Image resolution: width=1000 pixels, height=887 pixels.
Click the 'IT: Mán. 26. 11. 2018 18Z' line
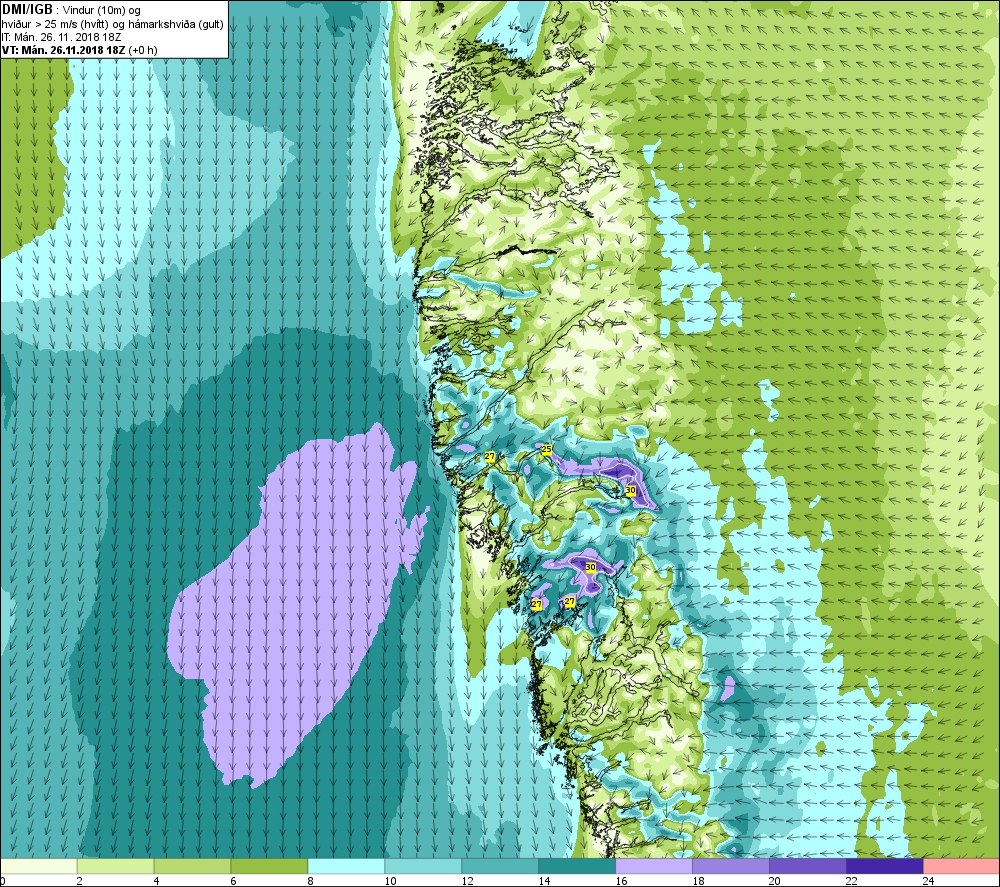coord(61,37)
